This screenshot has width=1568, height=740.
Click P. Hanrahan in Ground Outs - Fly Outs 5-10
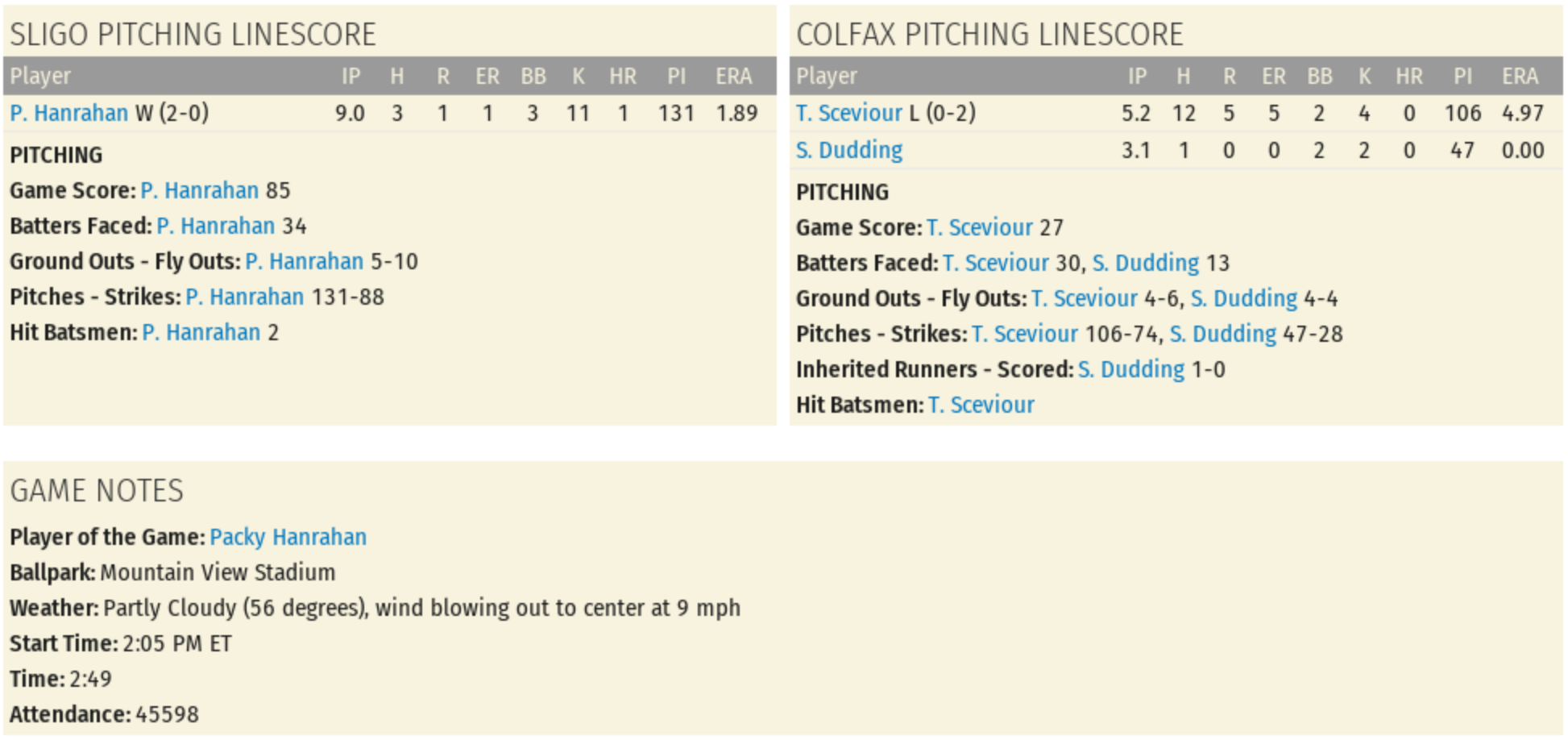pos(304,261)
